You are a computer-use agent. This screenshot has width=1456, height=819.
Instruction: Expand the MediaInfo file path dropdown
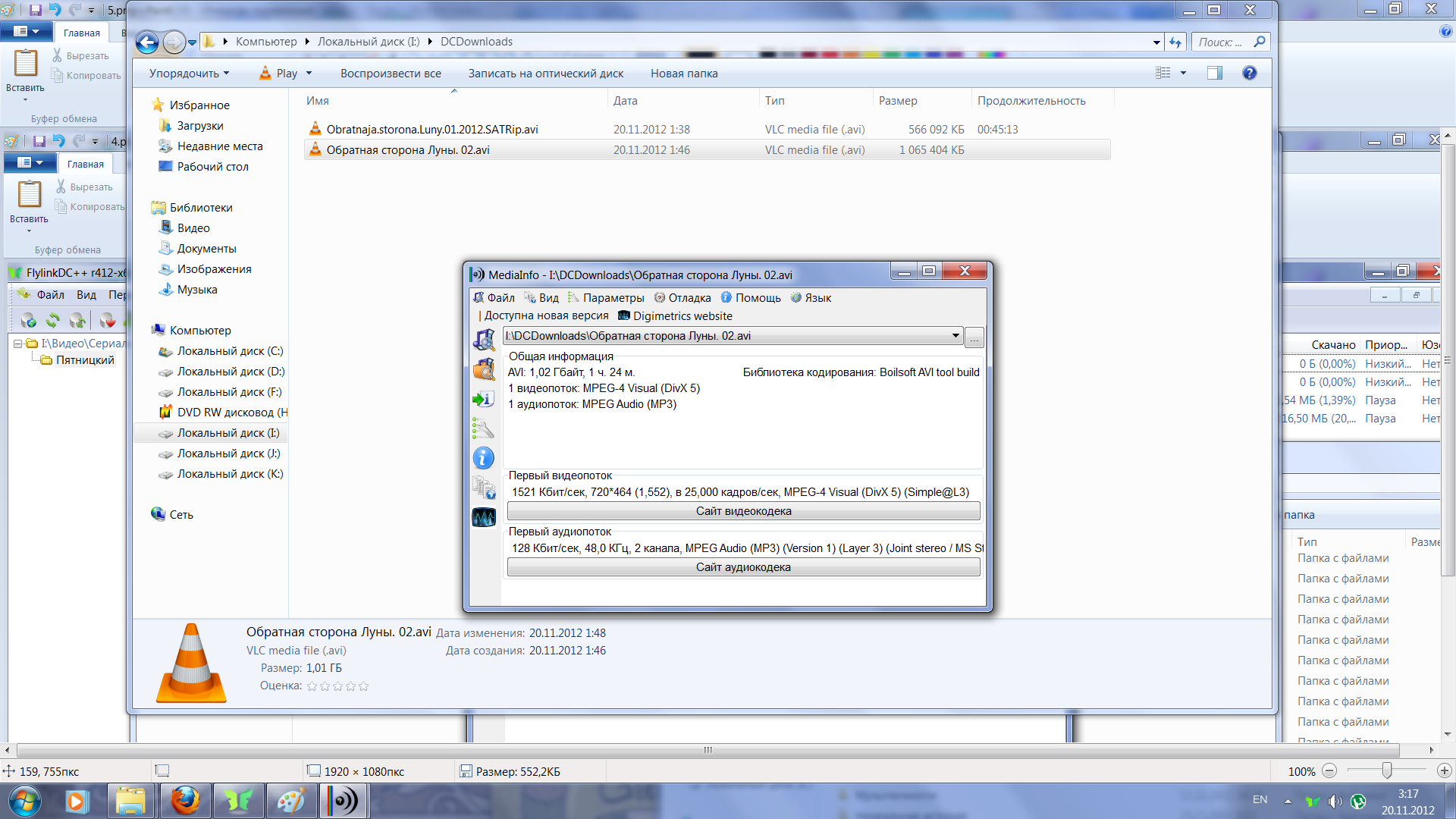coord(955,336)
